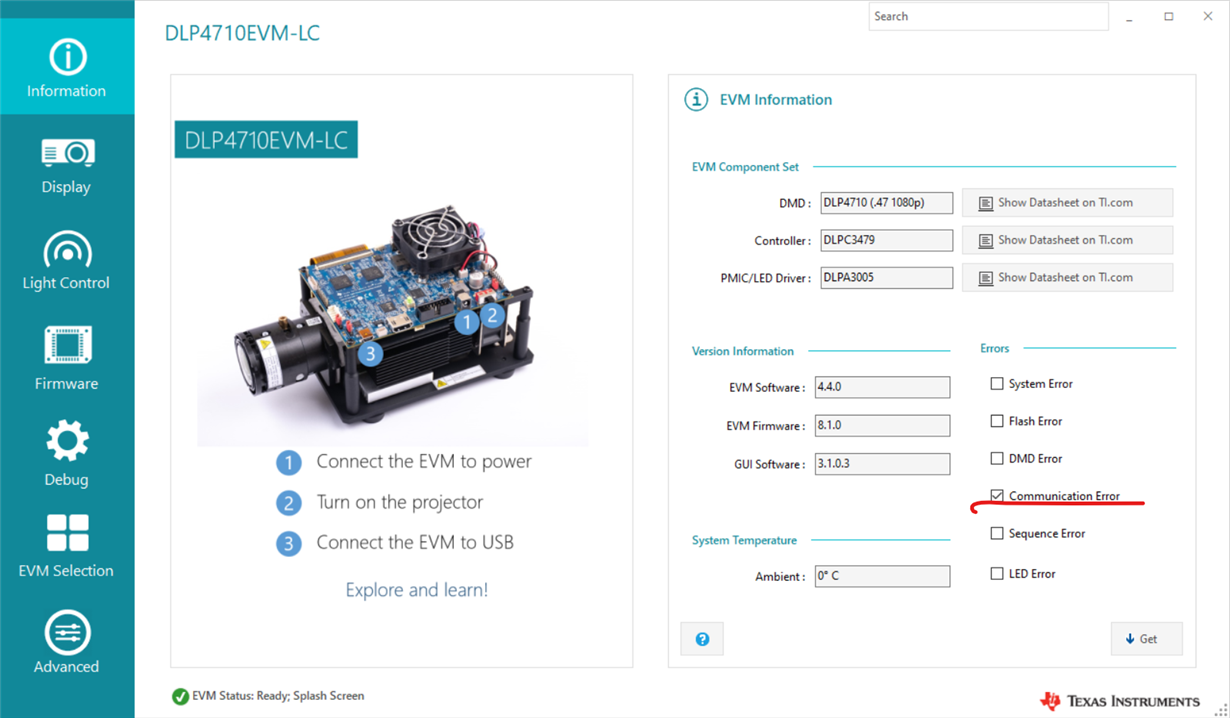Click the PMIC/LED Driver field DLPA3005
Image resolution: width=1230 pixels, height=718 pixels.
[886, 277]
